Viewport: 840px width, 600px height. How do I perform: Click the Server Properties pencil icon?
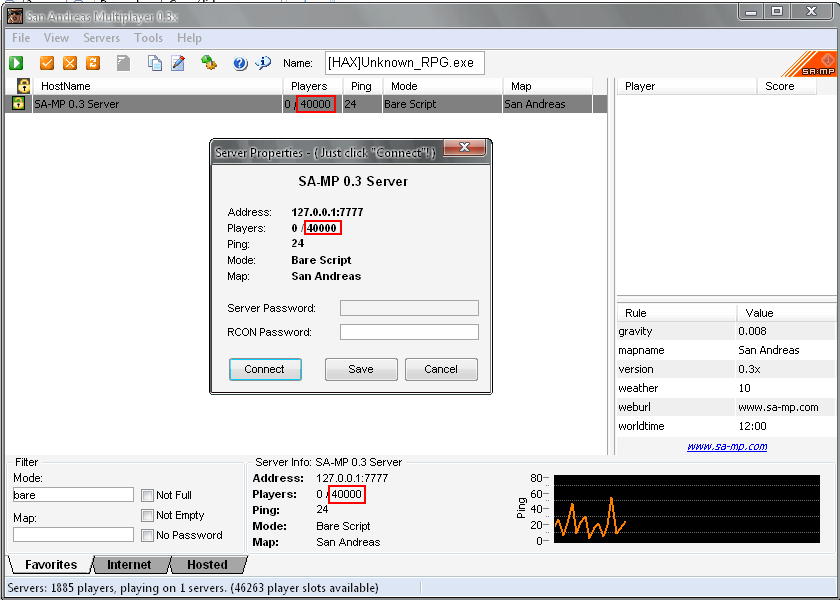tap(178, 63)
